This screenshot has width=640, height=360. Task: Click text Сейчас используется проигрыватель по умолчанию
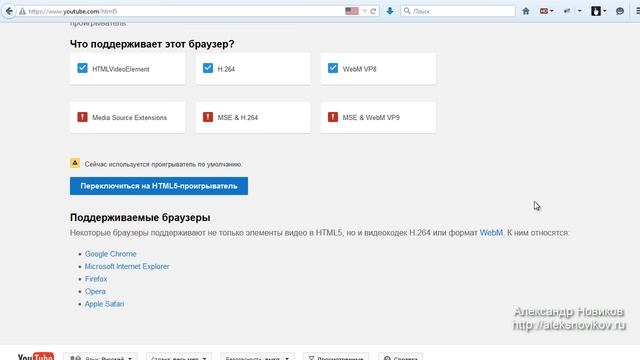tap(164, 164)
